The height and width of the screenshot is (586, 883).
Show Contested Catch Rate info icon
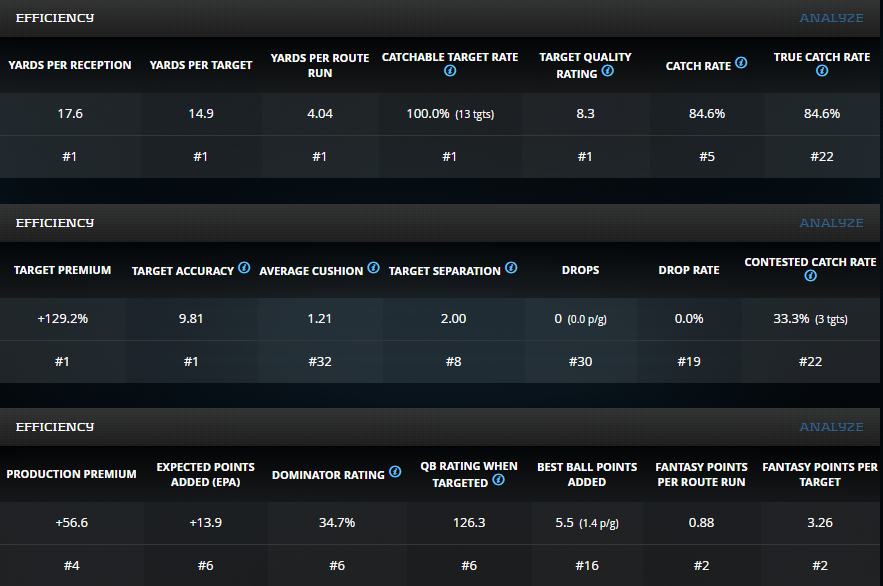[x=810, y=277]
